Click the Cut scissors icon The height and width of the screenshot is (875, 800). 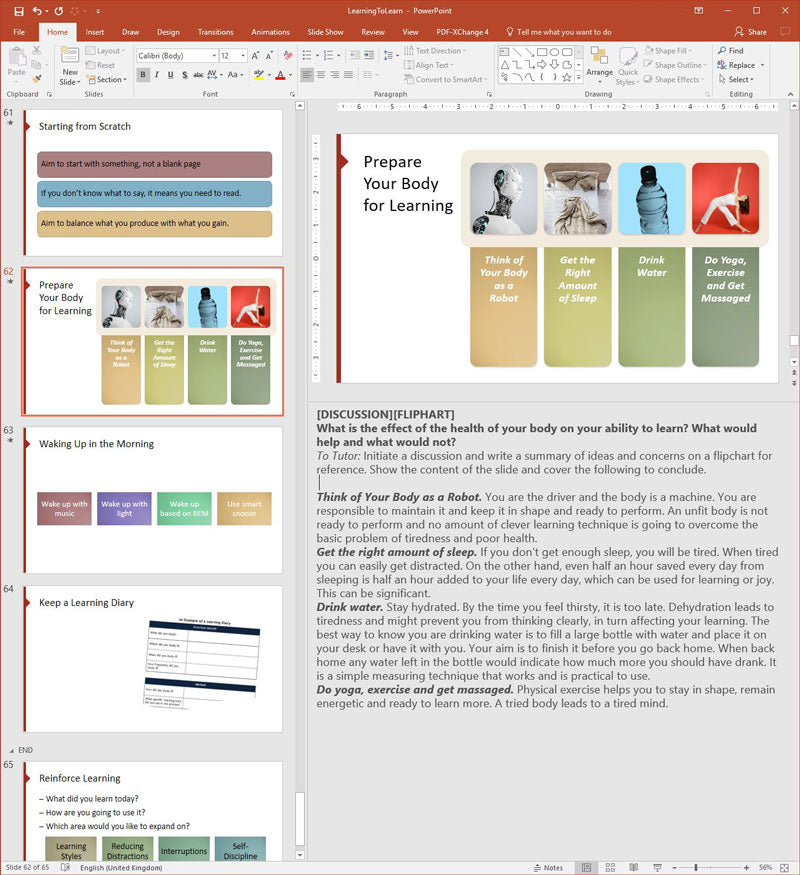click(36, 51)
